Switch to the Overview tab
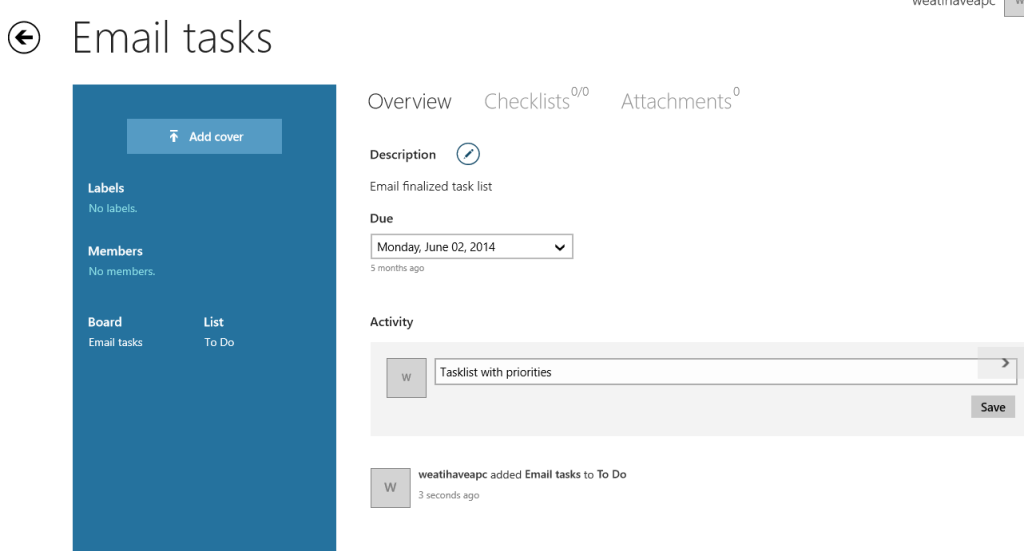 click(409, 101)
